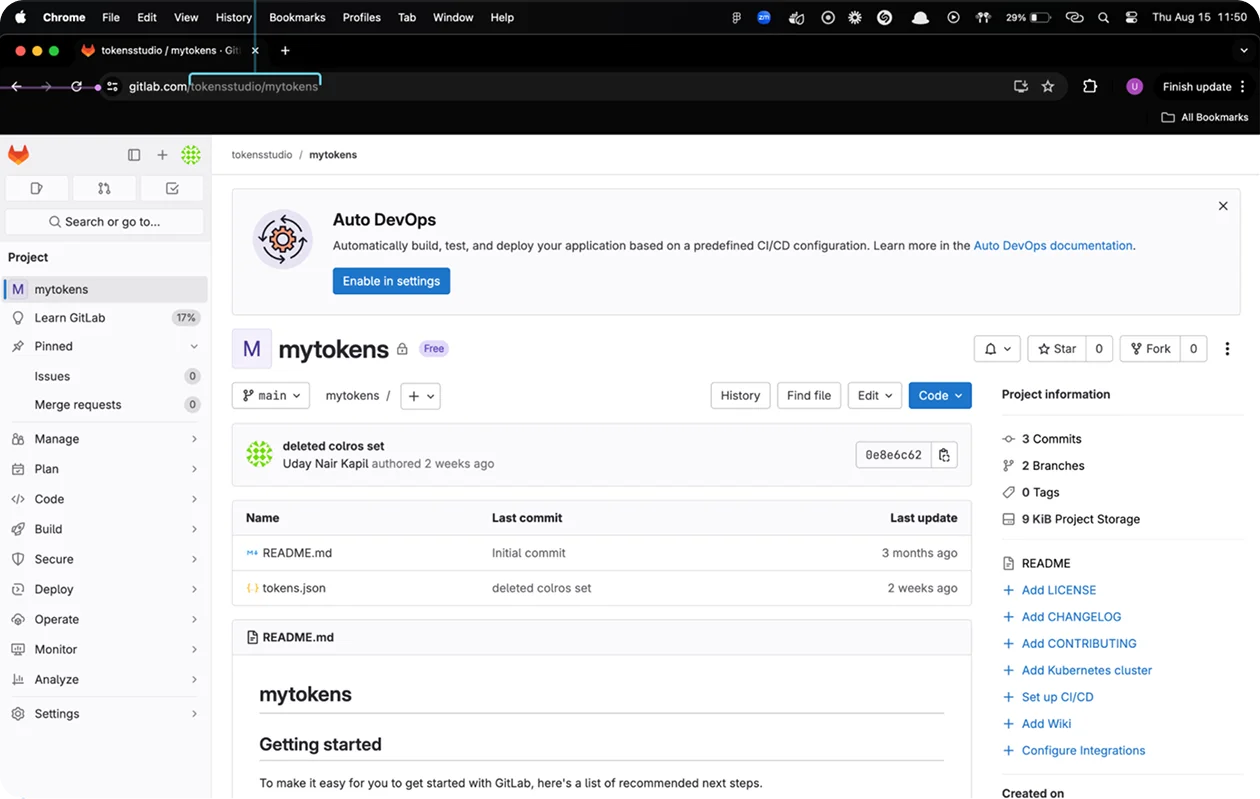Expand the Build sidebar section
Screen dimensions: 1260x799
(x=104, y=529)
